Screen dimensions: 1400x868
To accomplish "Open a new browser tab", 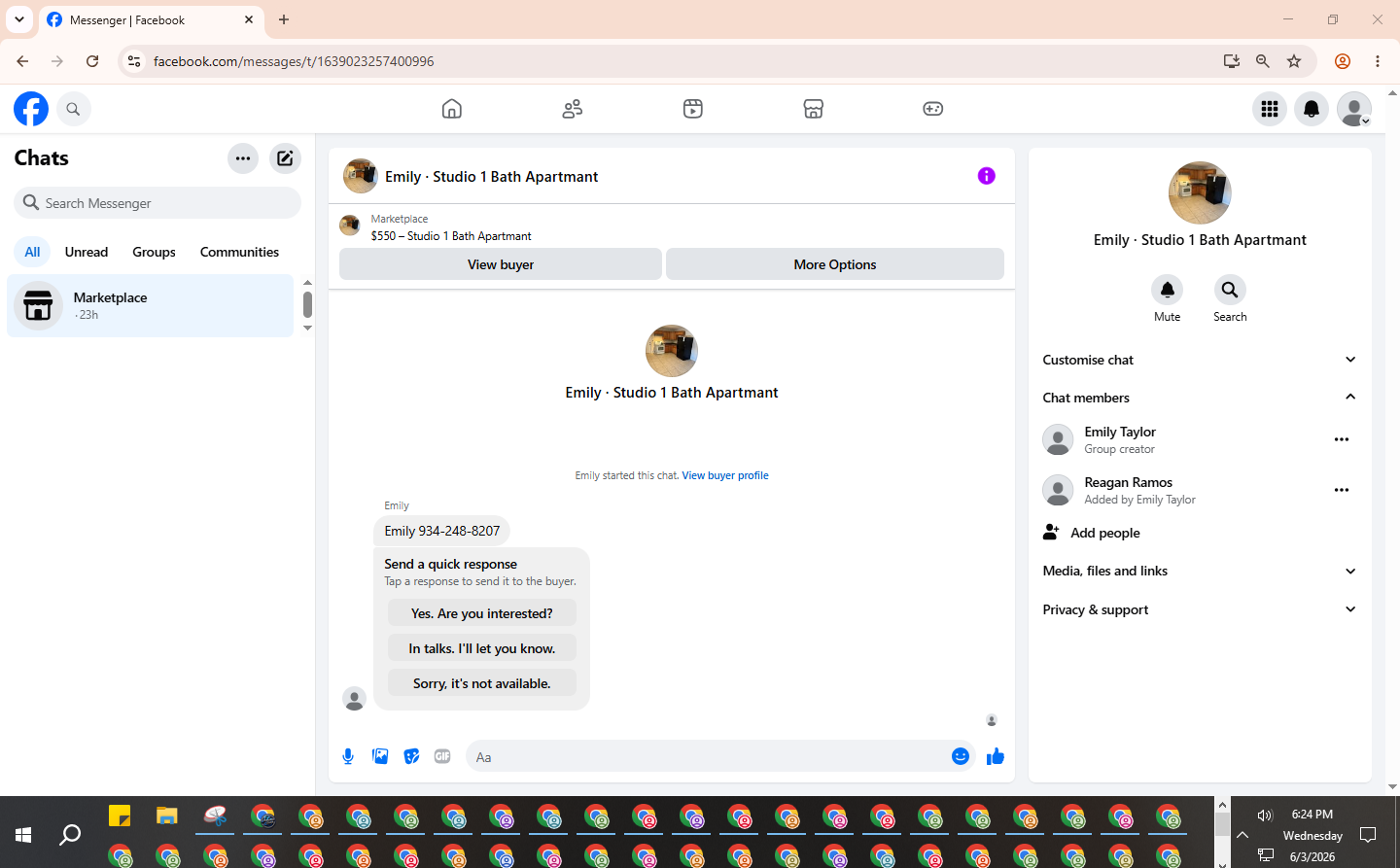I will coord(284,19).
